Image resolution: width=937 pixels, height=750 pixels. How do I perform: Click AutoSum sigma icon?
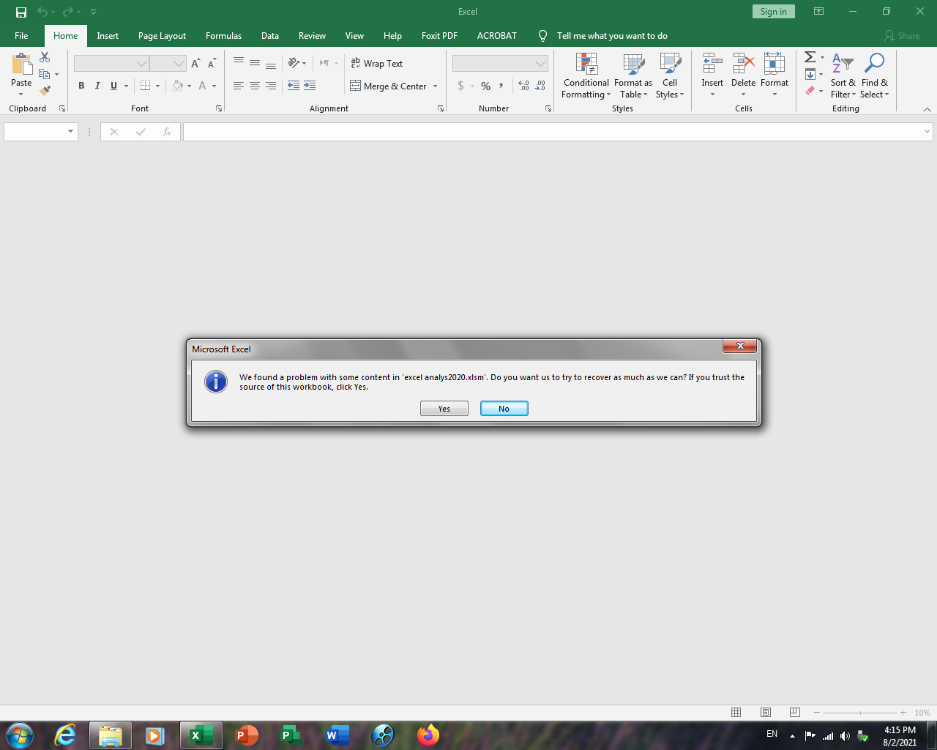tap(810, 57)
